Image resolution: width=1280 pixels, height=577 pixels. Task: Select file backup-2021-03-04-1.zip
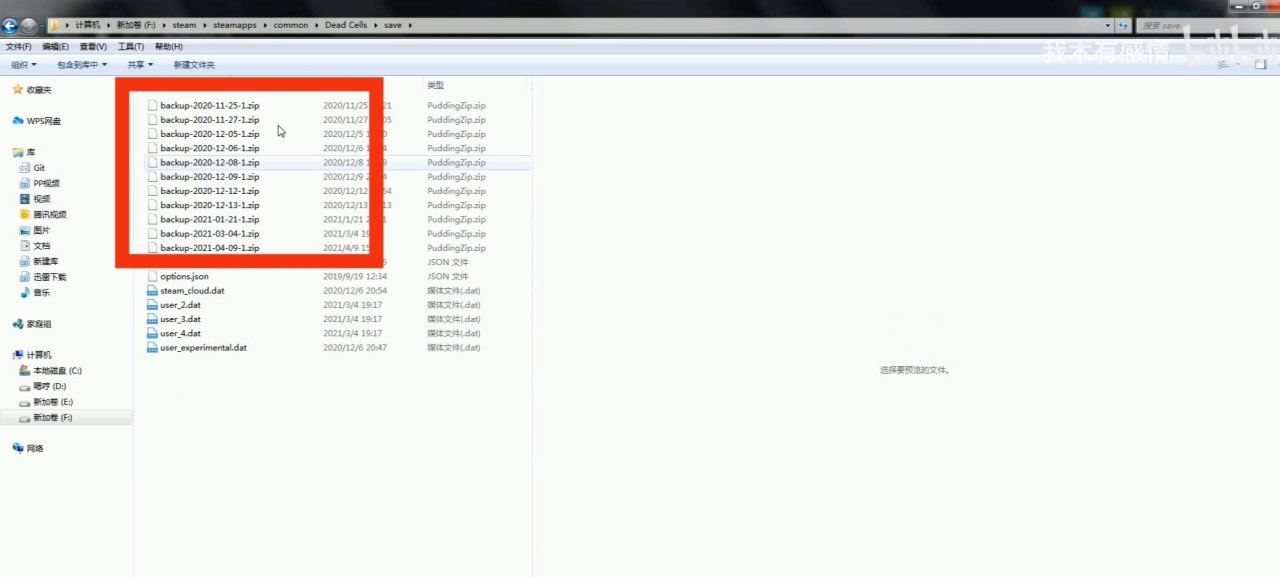coord(210,233)
